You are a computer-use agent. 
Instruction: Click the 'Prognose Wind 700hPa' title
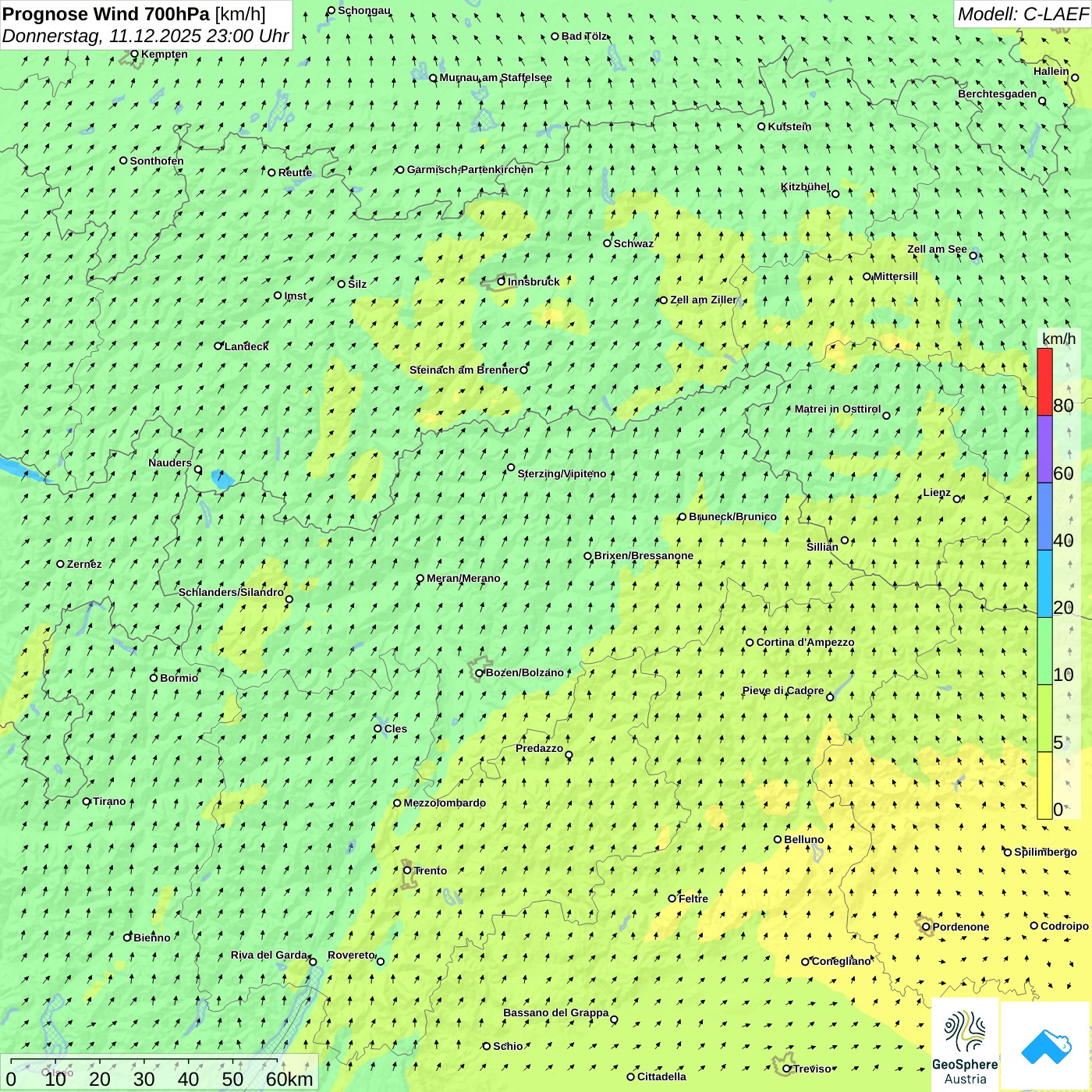pos(106,14)
